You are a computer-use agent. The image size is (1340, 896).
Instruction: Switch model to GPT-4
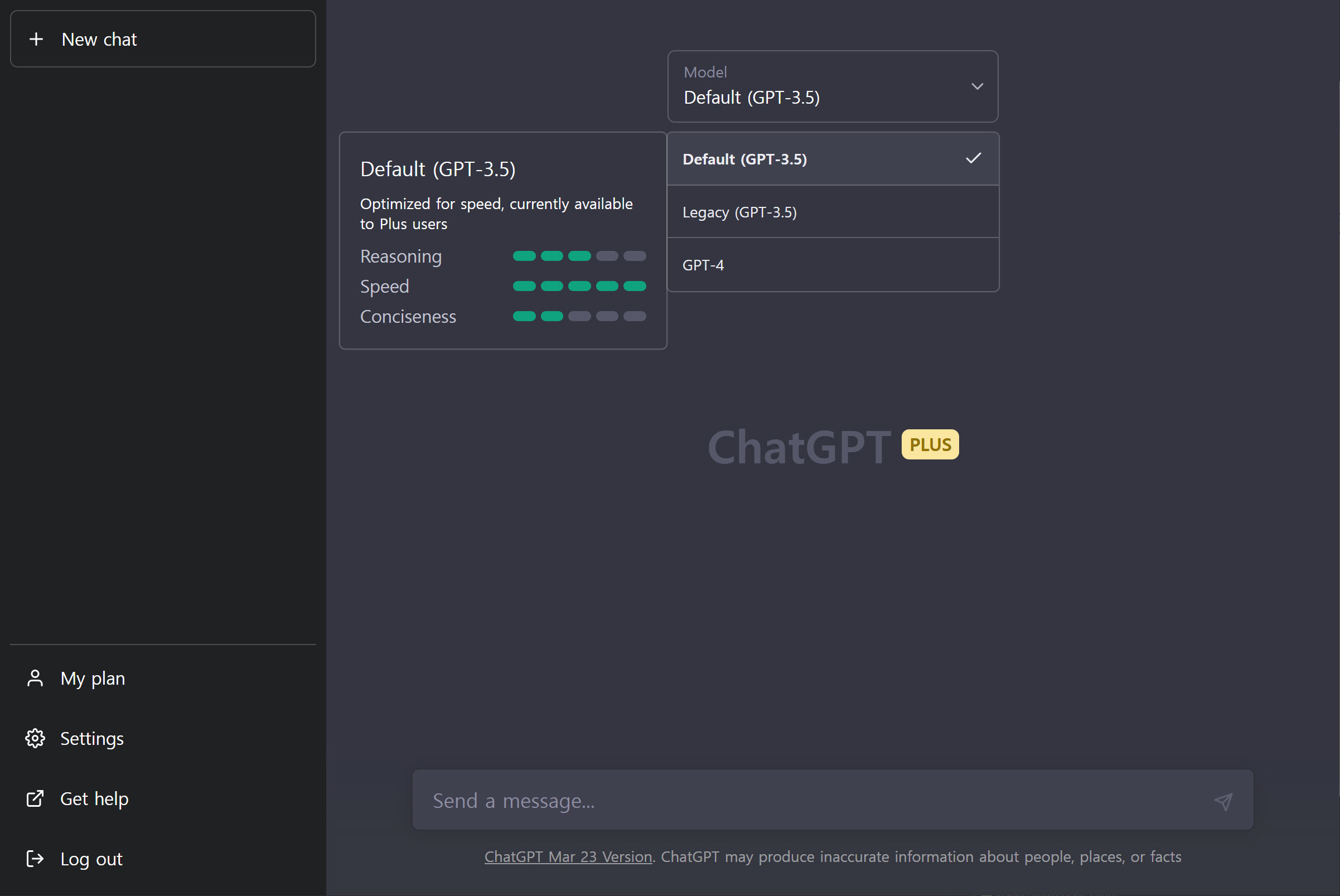[x=703, y=265]
